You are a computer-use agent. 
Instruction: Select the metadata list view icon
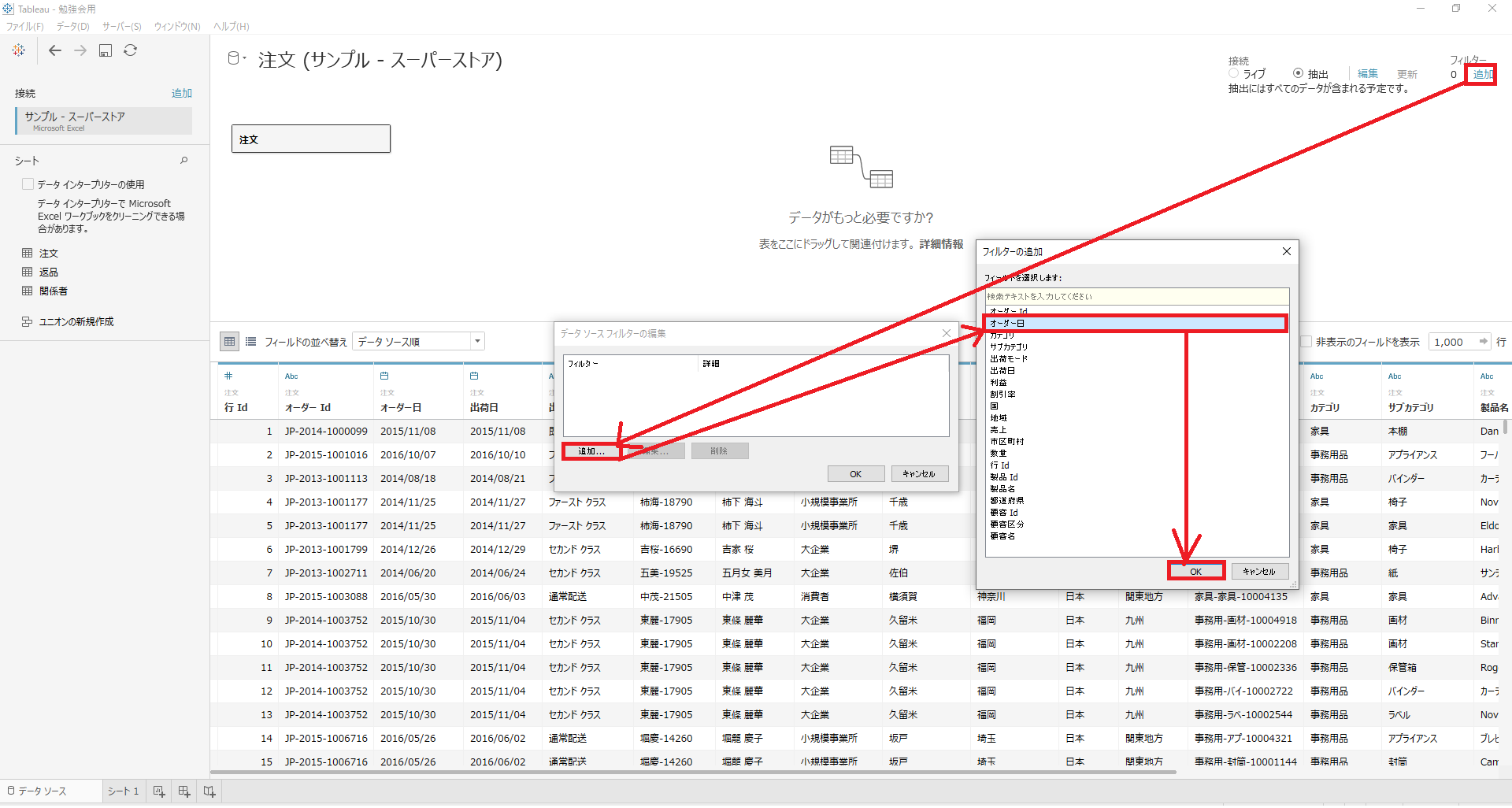[x=251, y=342]
